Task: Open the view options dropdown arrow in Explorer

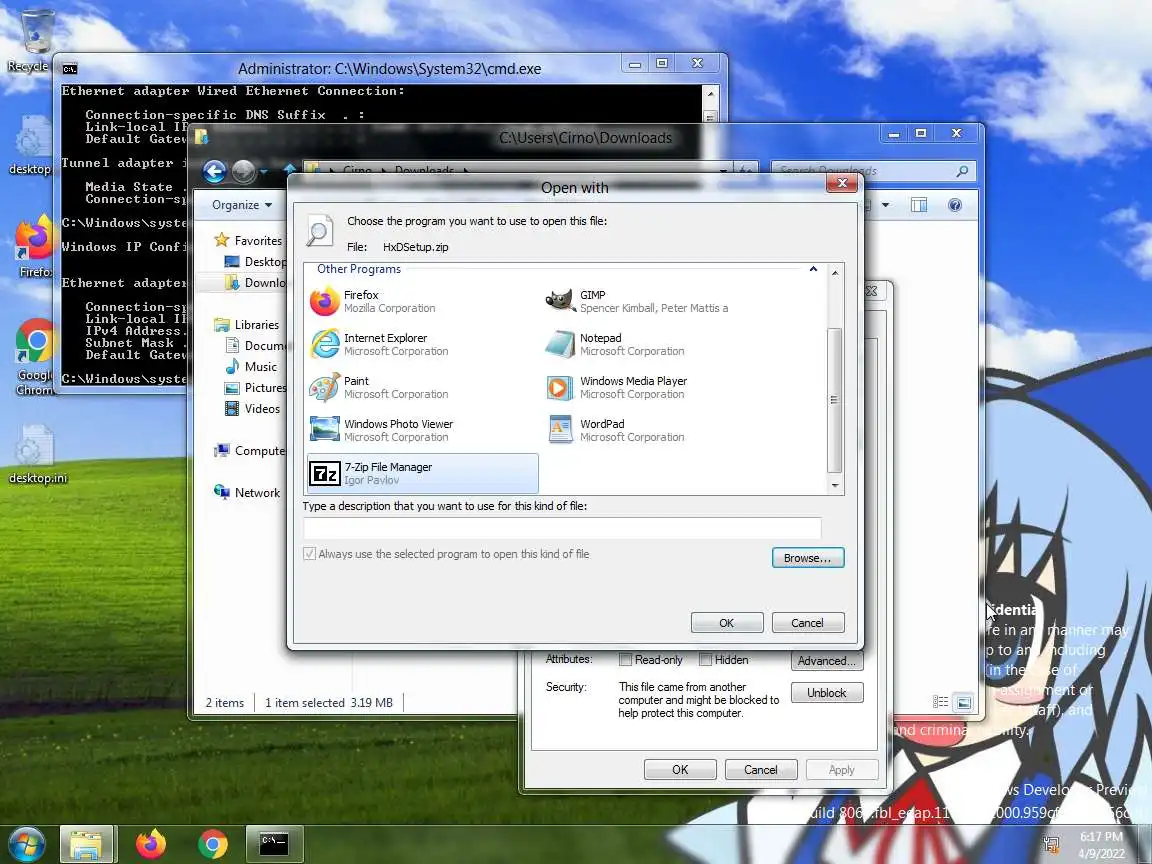Action: [x=885, y=205]
